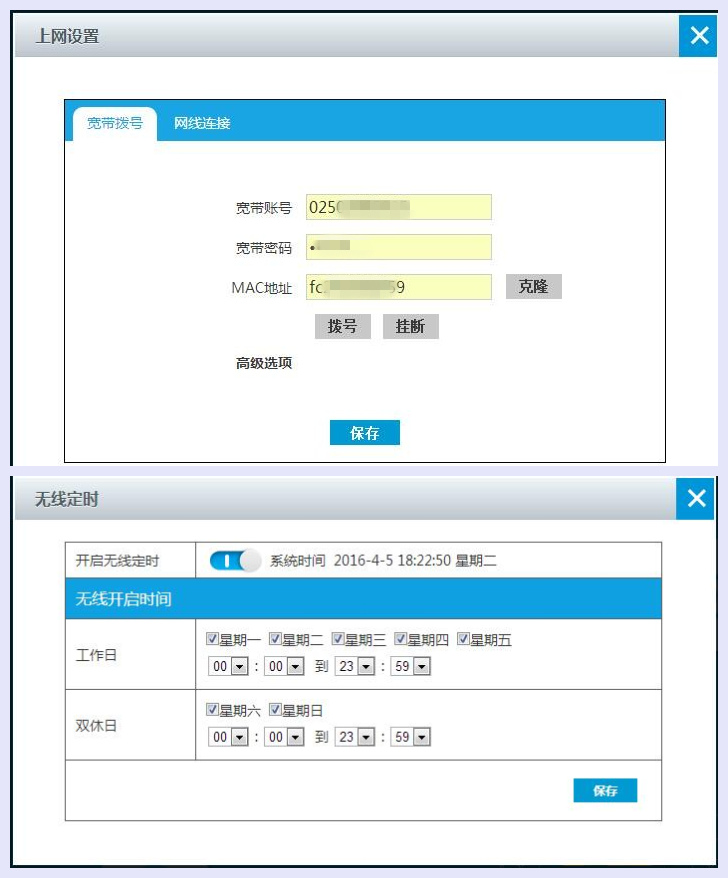This screenshot has width=728, height=878.
Task: Click the 克隆 button
Action: (534, 287)
